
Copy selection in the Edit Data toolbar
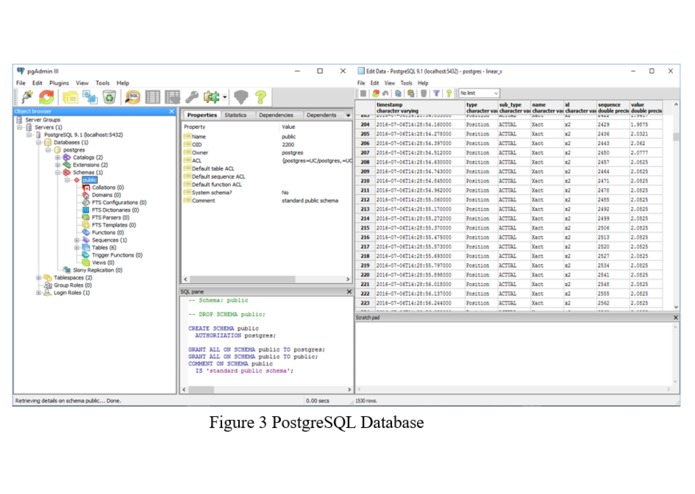click(x=398, y=93)
